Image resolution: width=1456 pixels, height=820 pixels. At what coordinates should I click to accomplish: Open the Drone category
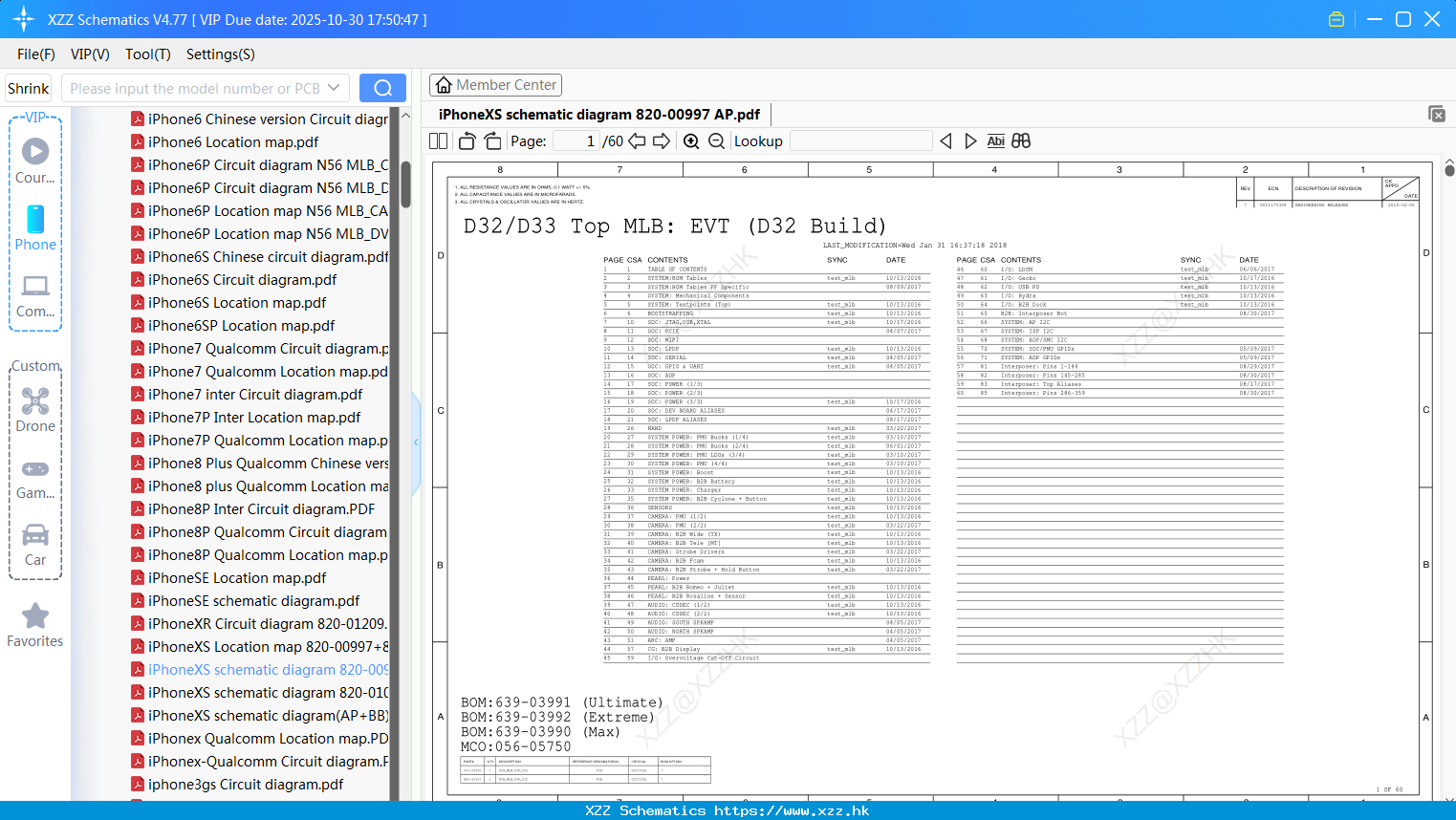coord(35,410)
